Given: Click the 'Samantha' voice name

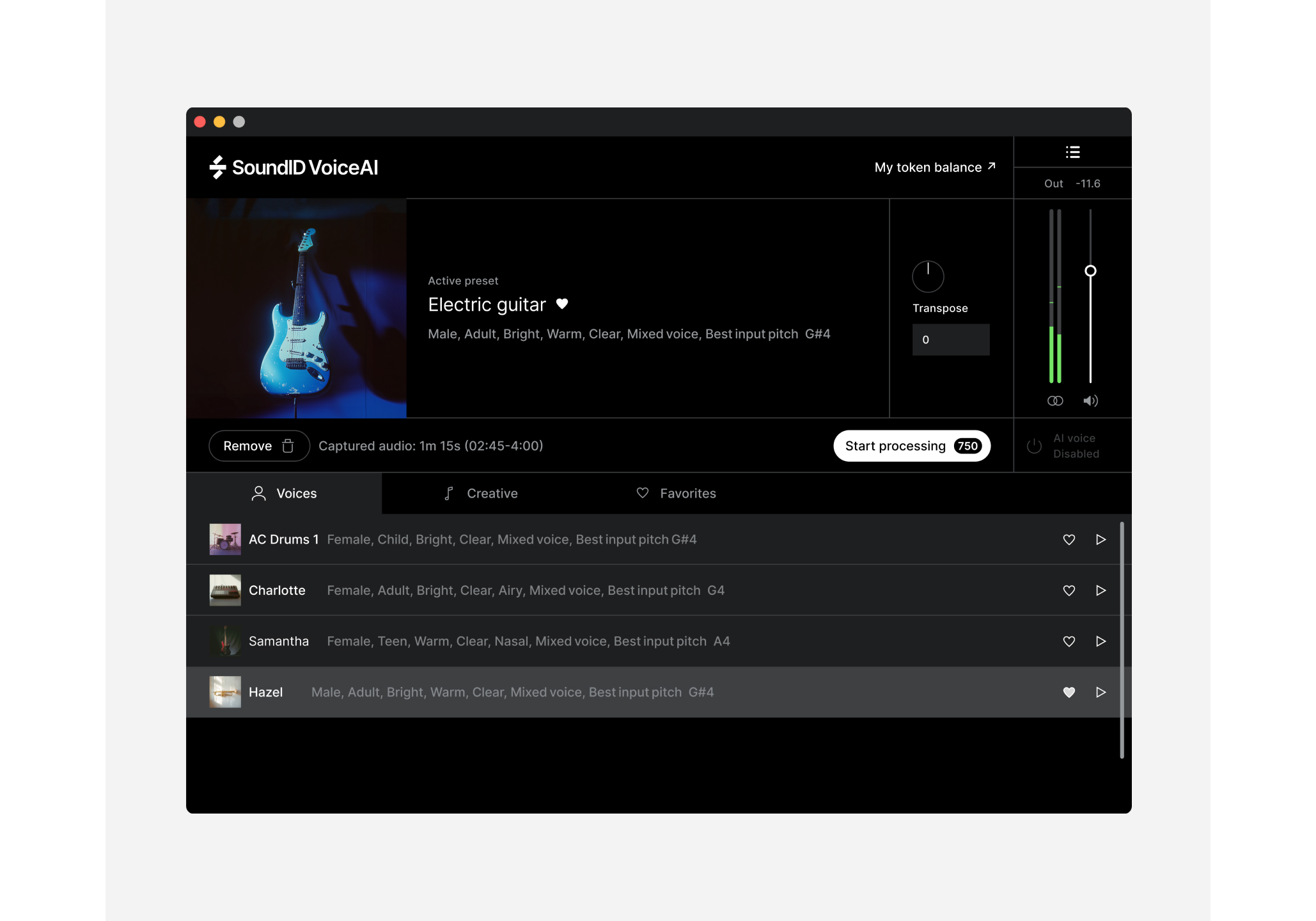Looking at the screenshot, I should coord(278,641).
